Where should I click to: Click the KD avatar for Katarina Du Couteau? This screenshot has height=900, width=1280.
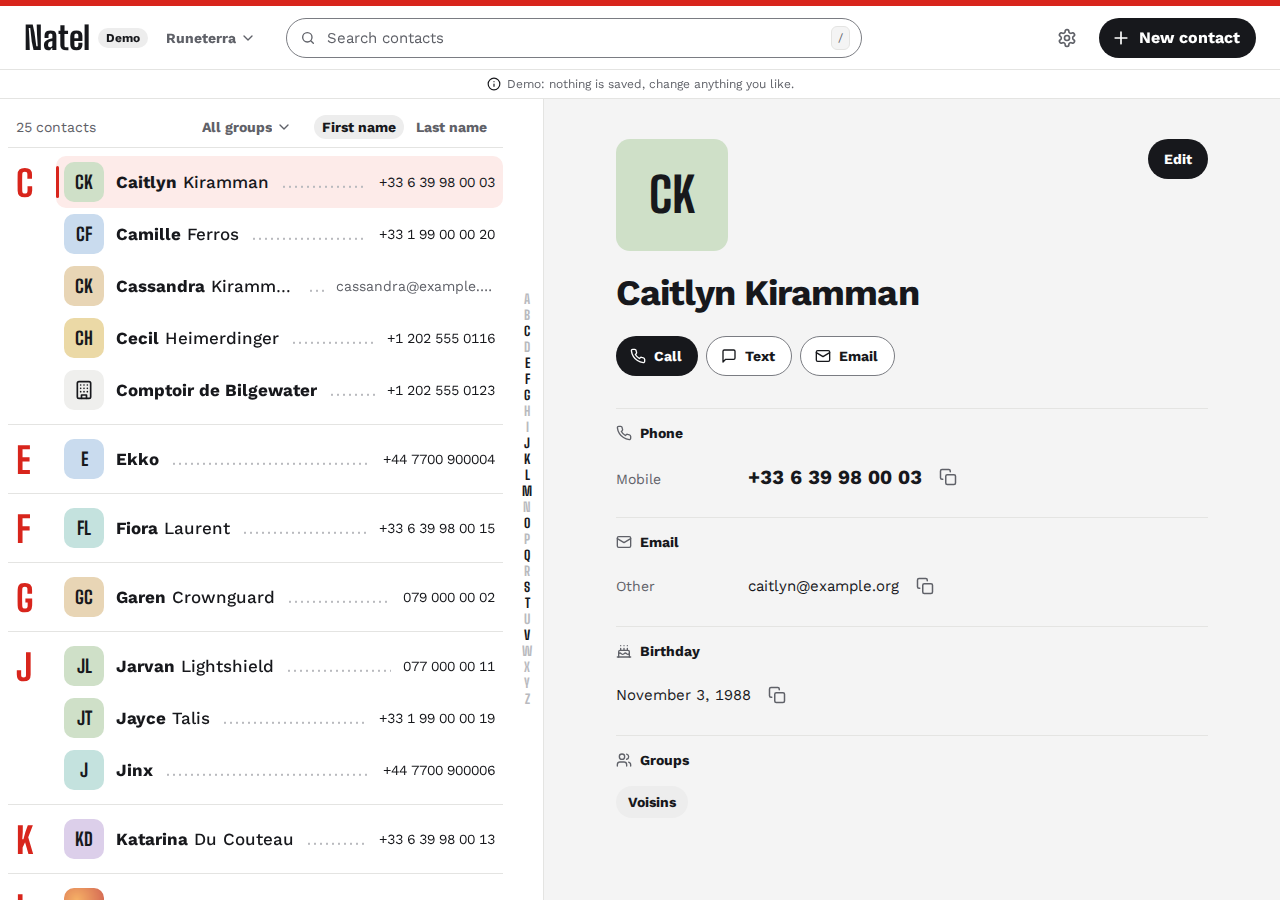[84, 839]
